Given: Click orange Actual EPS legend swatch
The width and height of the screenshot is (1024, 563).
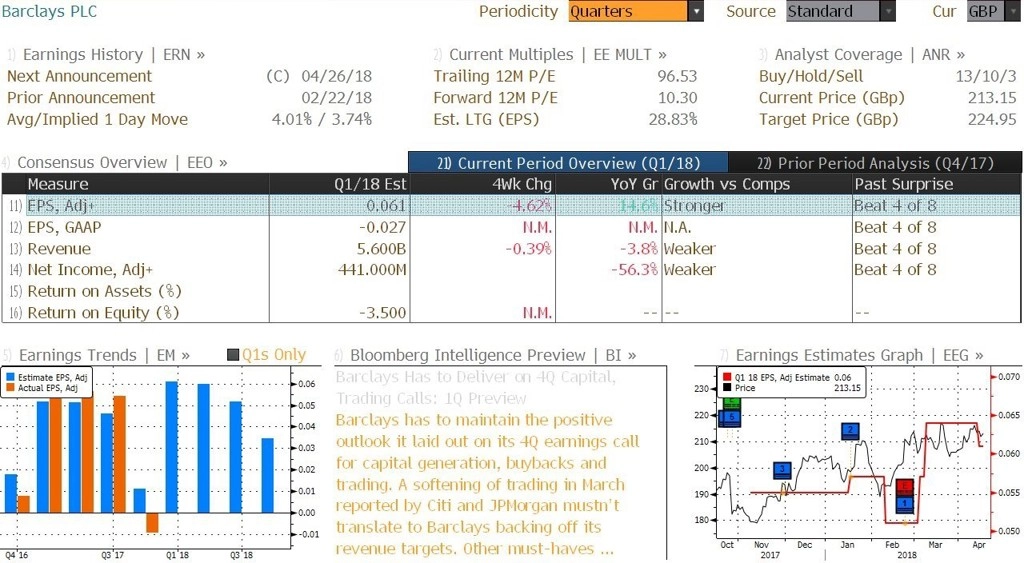Looking at the screenshot, I should [10, 388].
